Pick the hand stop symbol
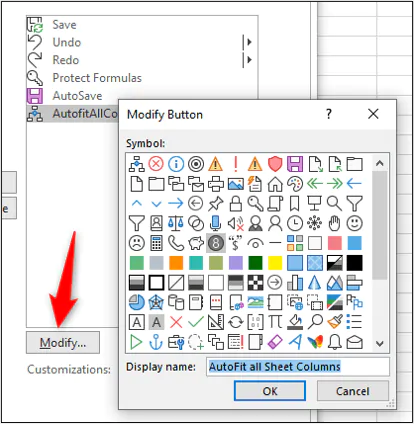 [335, 223]
